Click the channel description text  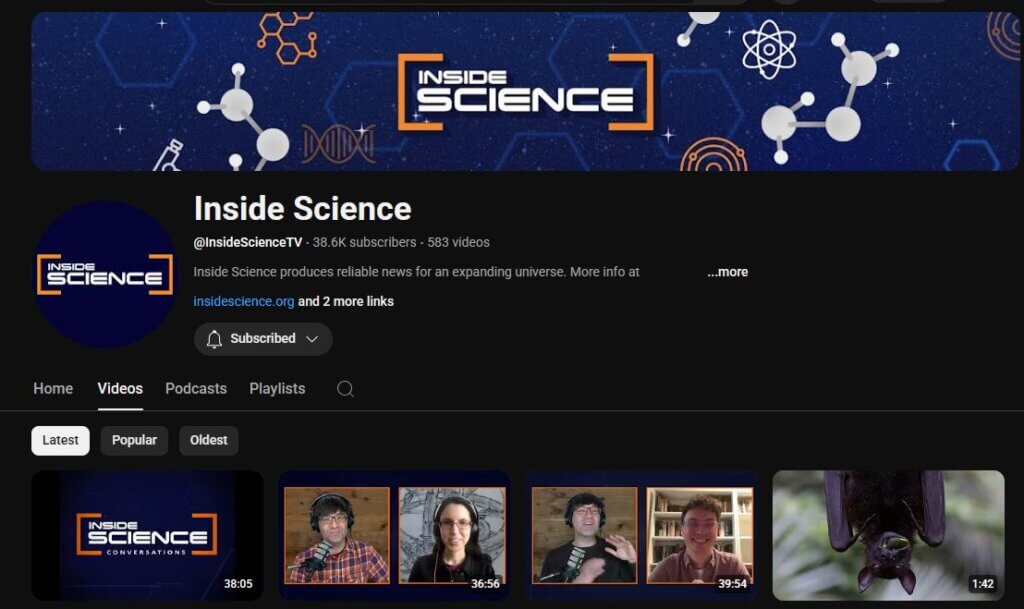click(x=416, y=272)
